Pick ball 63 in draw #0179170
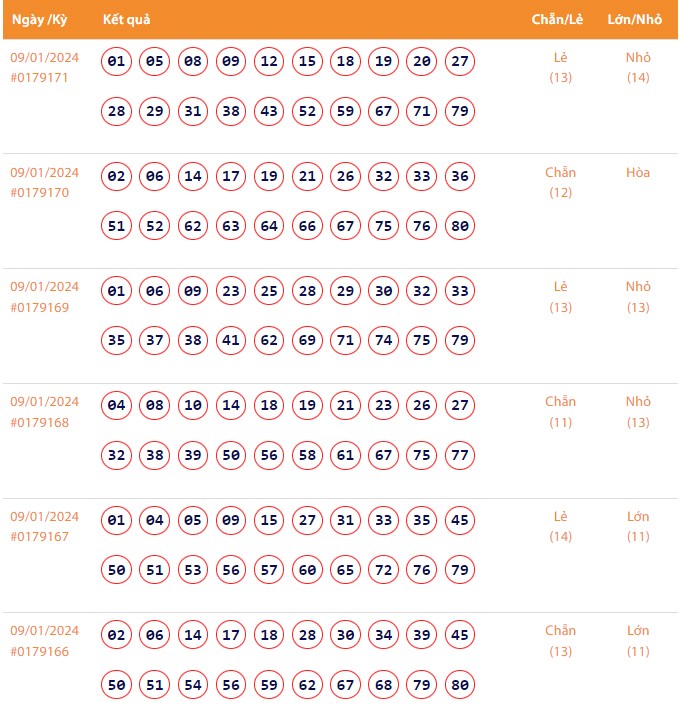The width and height of the screenshot is (683, 716). [x=231, y=226]
